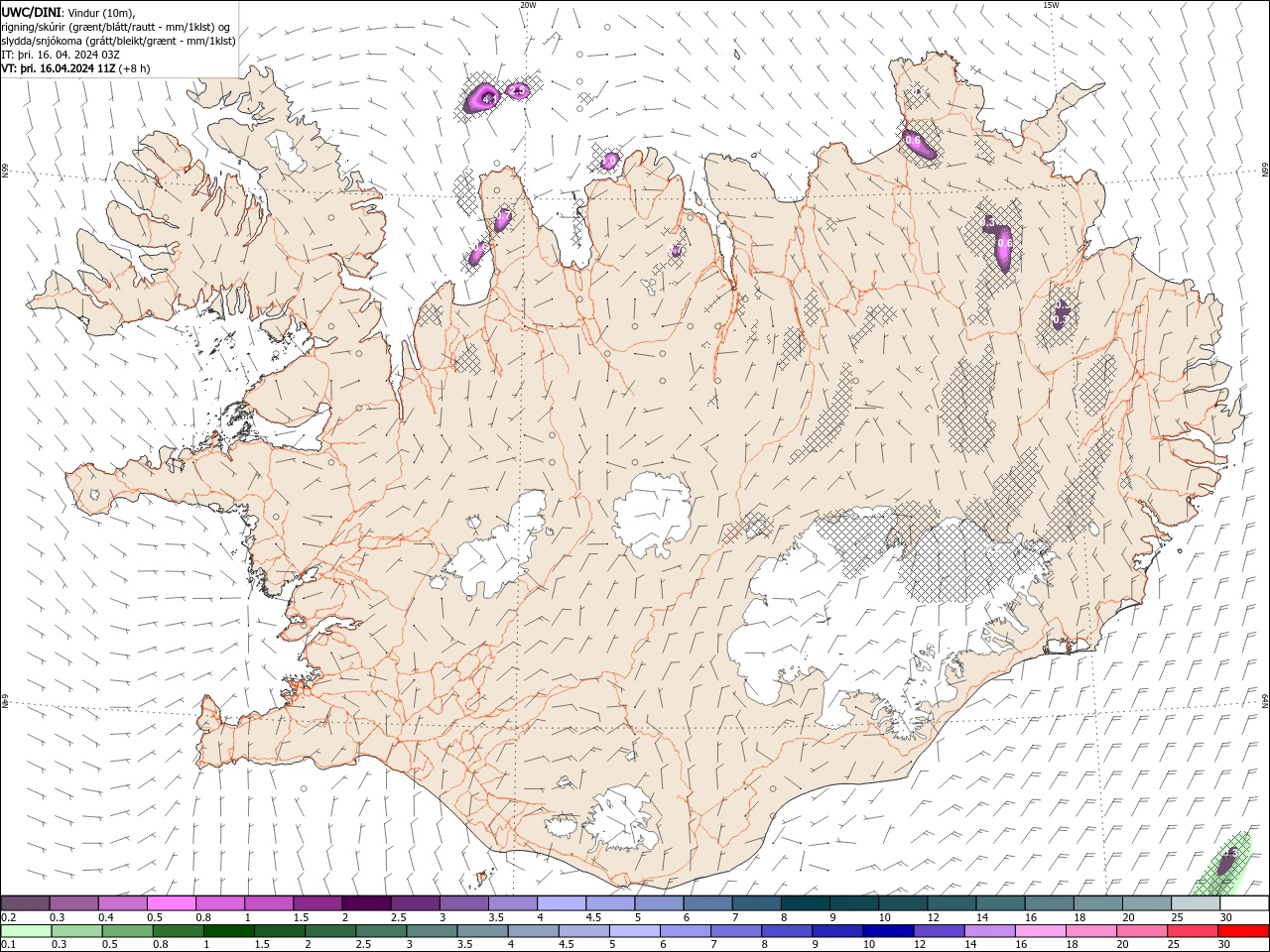Click the bright pink 0.5 snow legend swatch
This screenshot has width=1270, height=952.
172,903
